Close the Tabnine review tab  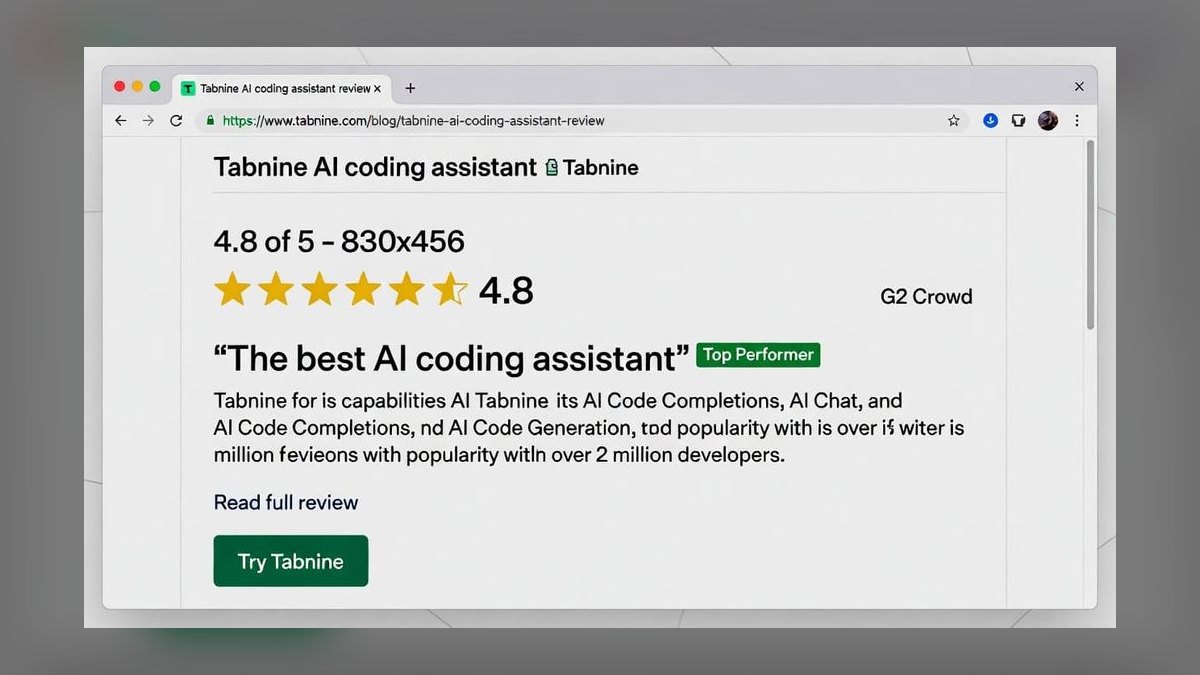[x=377, y=88]
